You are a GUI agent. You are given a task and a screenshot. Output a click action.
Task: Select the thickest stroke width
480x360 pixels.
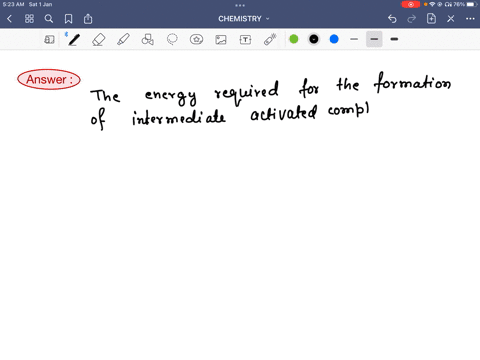(x=394, y=39)
